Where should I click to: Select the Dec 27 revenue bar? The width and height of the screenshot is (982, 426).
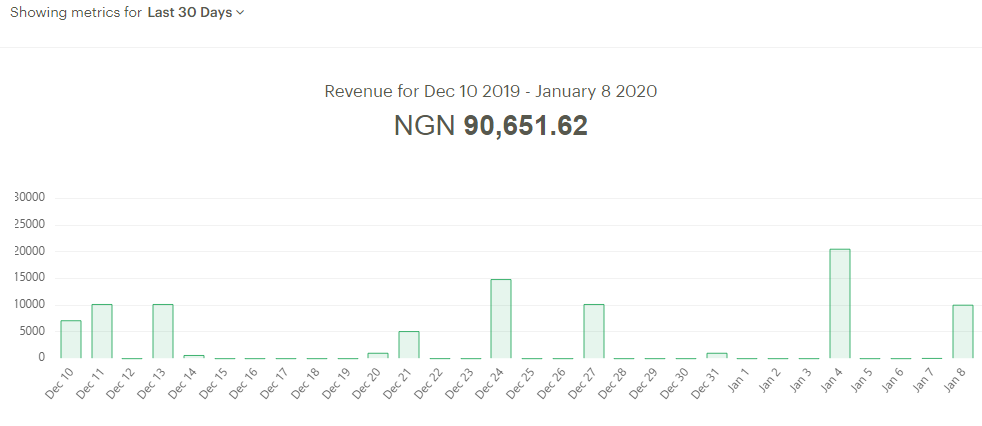tap(594, 331)
